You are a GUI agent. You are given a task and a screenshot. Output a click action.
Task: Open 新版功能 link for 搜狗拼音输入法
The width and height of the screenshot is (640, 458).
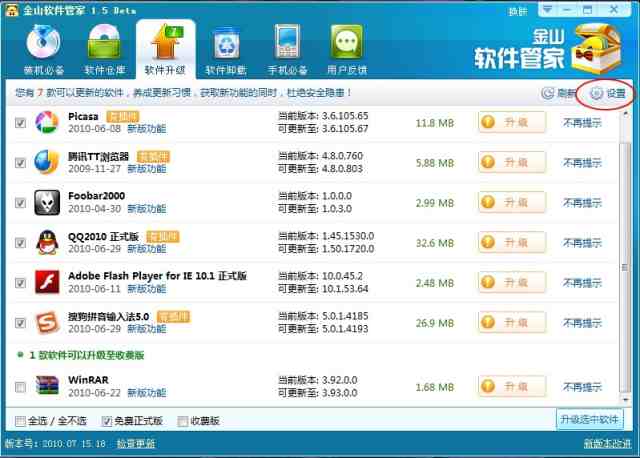[x=147, y=329]
